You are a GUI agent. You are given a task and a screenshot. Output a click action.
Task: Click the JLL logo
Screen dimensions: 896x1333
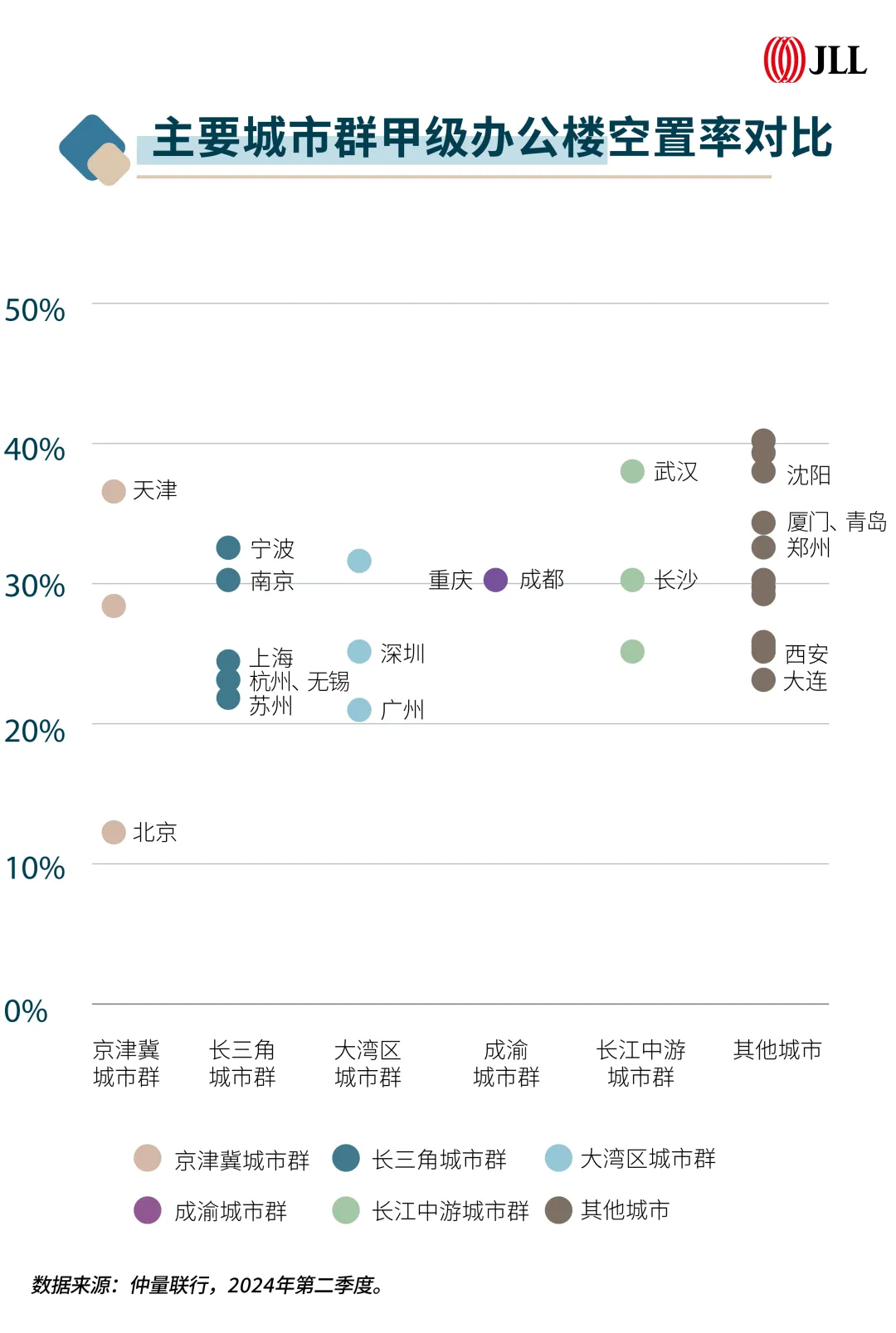point(815,60)
